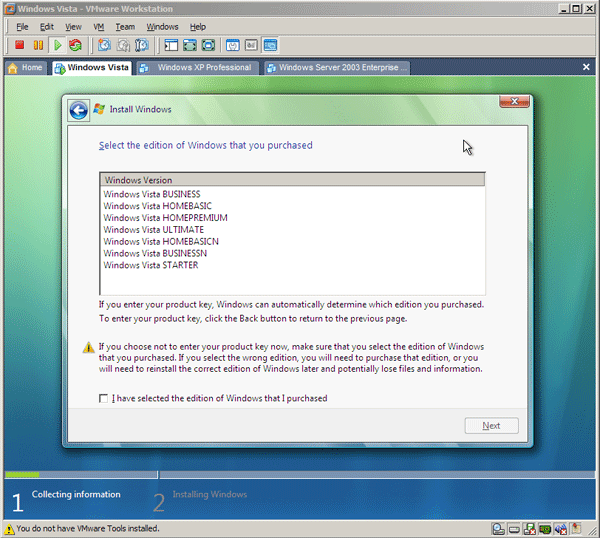Click the Windows flag logo beside Install Windows
600x538 pixels.
99,109
